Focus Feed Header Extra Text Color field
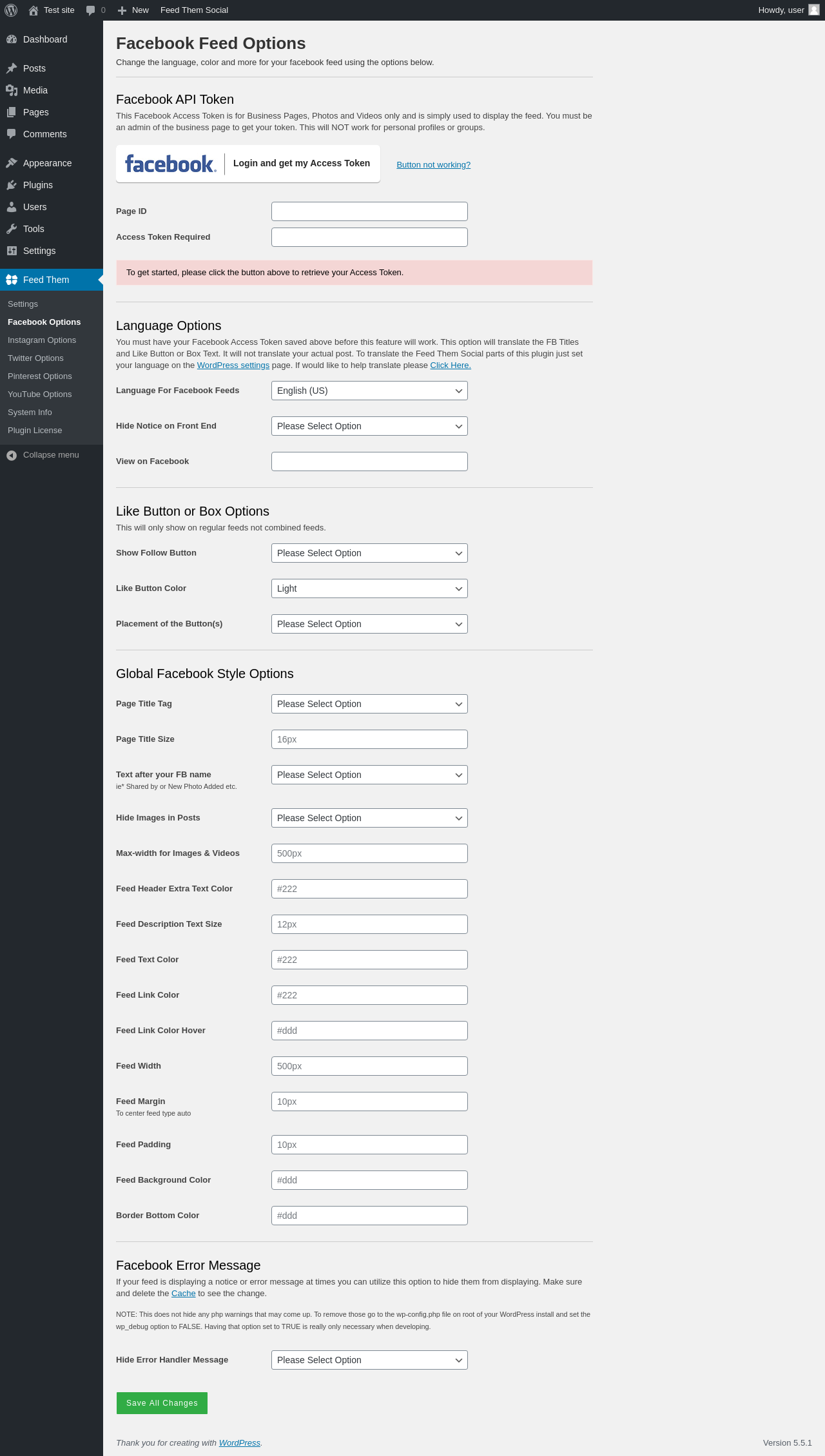This screenshot has height=1456, width=825. click(x=369, y=889)
